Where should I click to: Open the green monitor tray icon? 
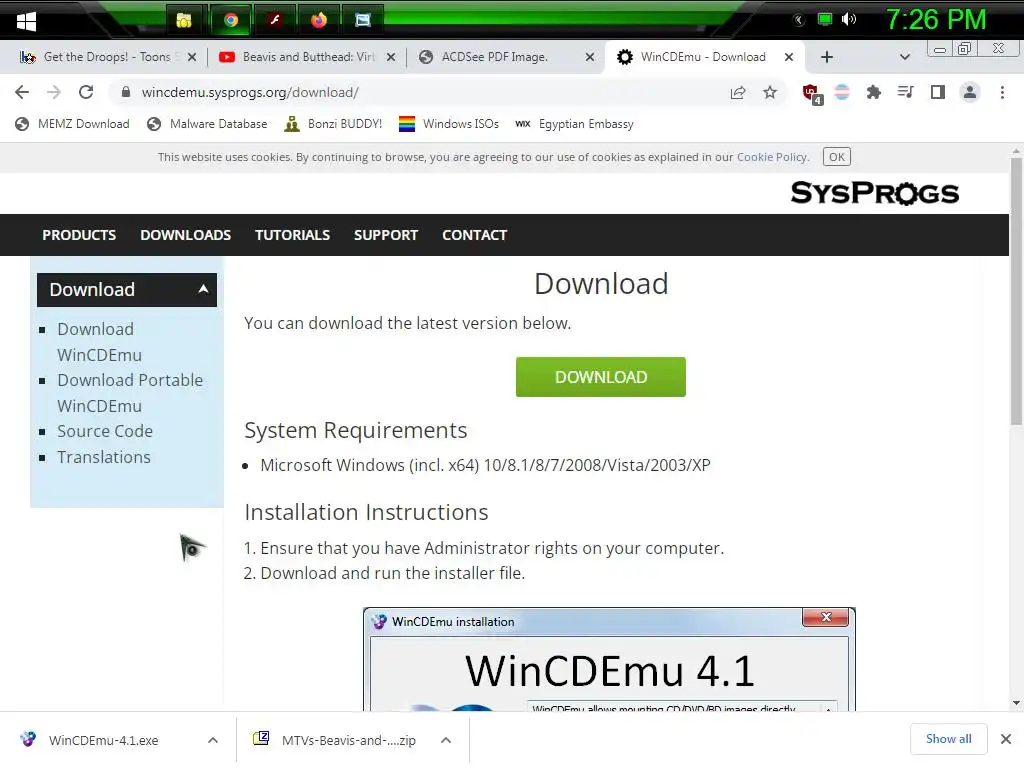point(825,20)
